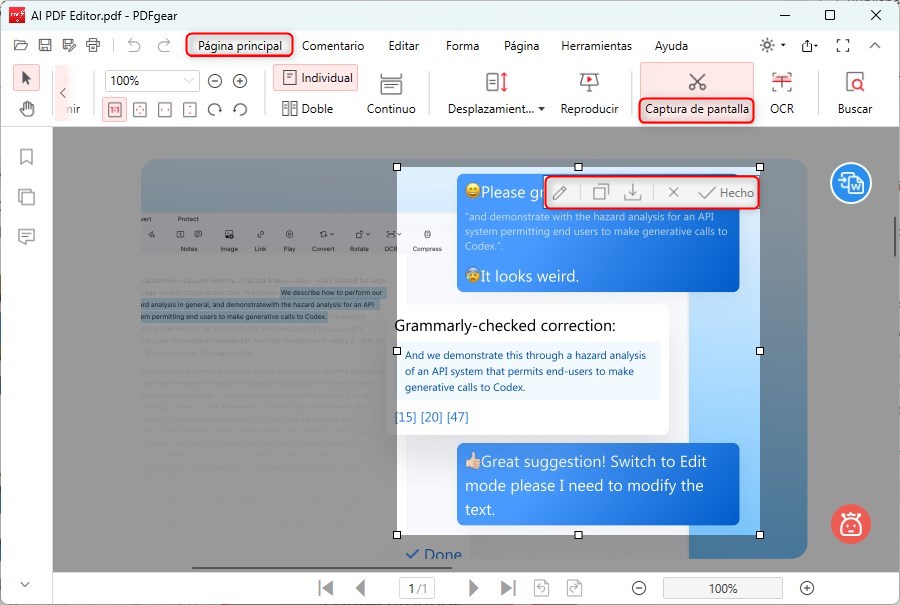900x605 pixels.
Task: Click the page number field showing 1/1
Action: (x=418, y=588)
